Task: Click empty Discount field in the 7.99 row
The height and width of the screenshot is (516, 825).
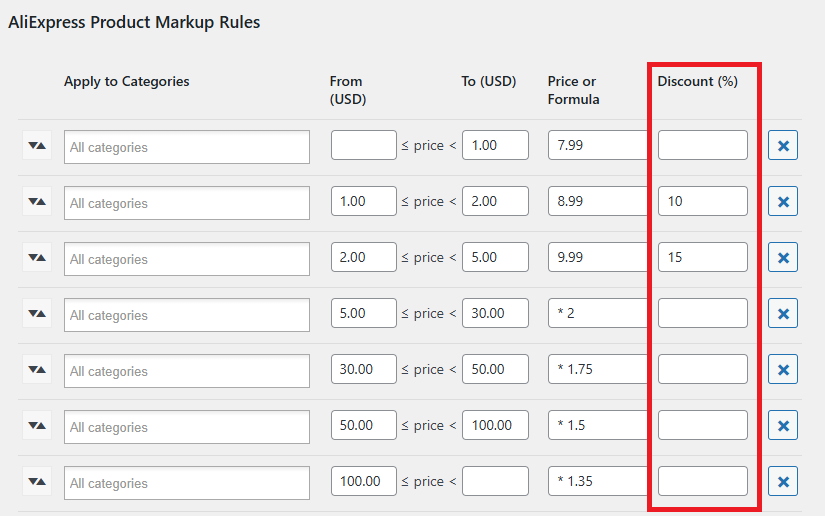Action: tap(703, 145)
